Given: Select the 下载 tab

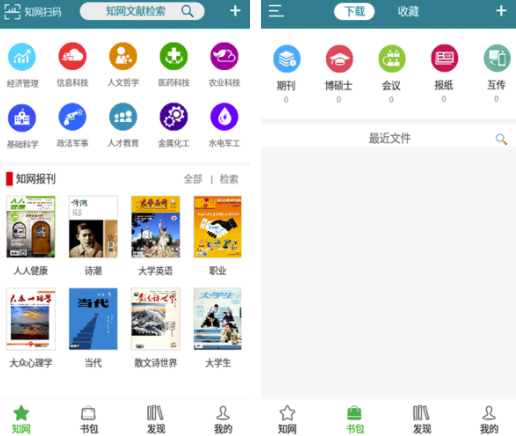Looking at the screenshot, I should (354, 12).
